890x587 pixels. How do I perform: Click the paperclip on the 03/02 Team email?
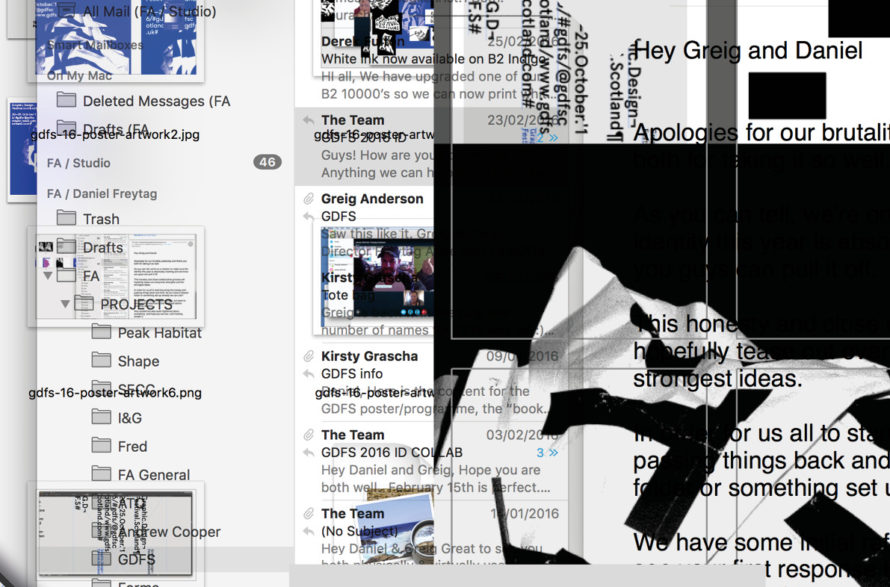point(308,435)
